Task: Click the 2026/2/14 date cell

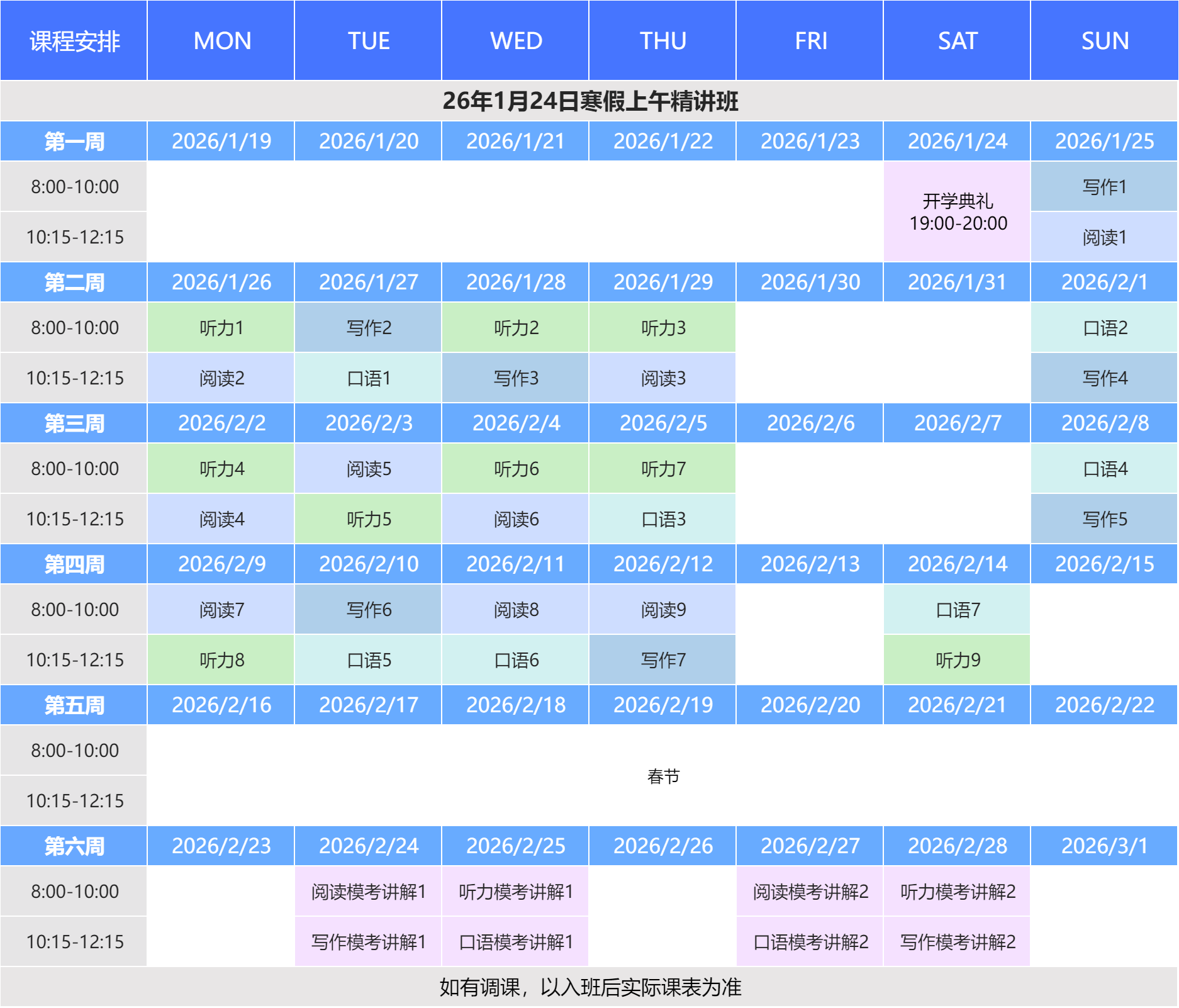Action: 957,564
